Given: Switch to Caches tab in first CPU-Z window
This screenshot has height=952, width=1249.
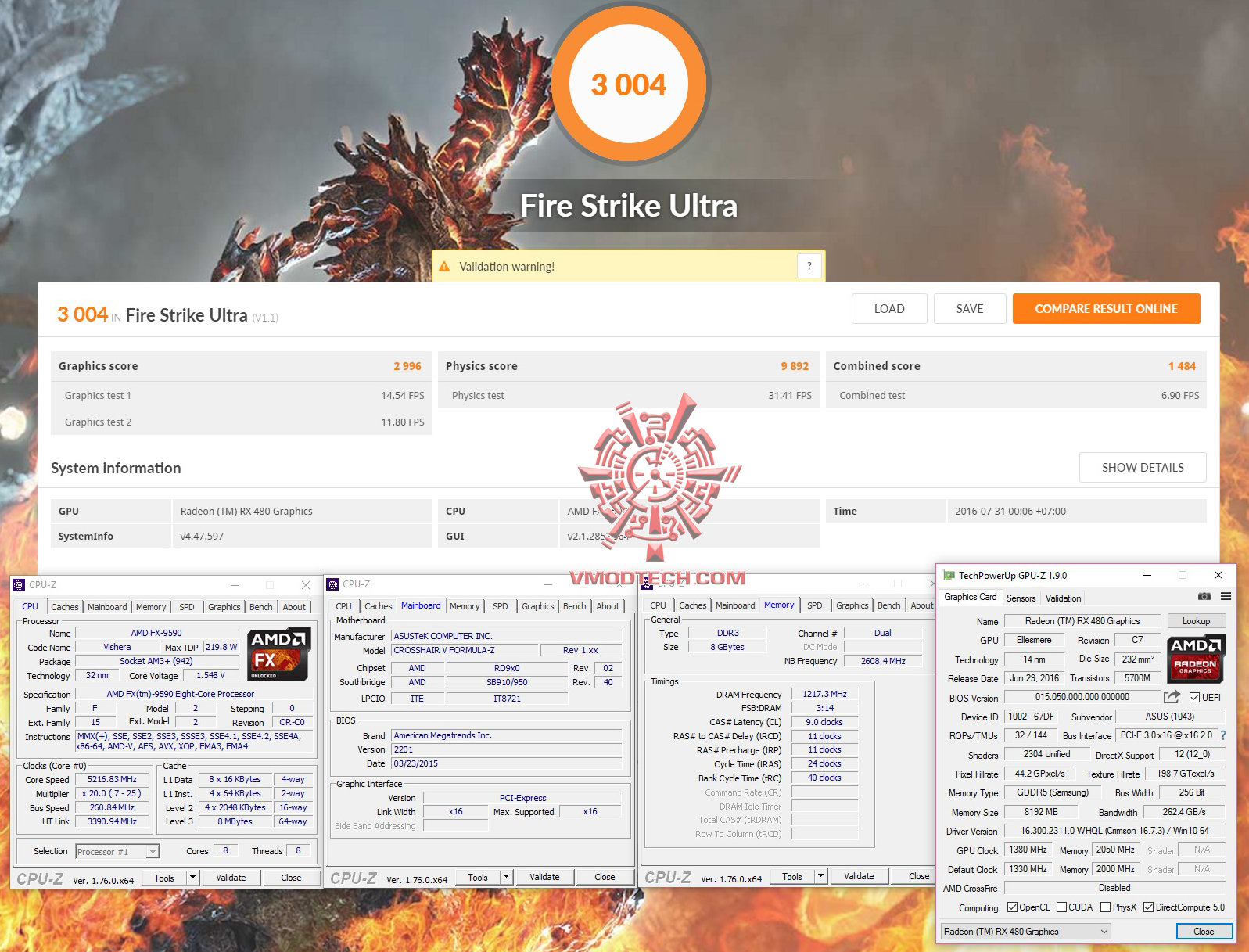Looking at the screenshot, I should point(65,607).
